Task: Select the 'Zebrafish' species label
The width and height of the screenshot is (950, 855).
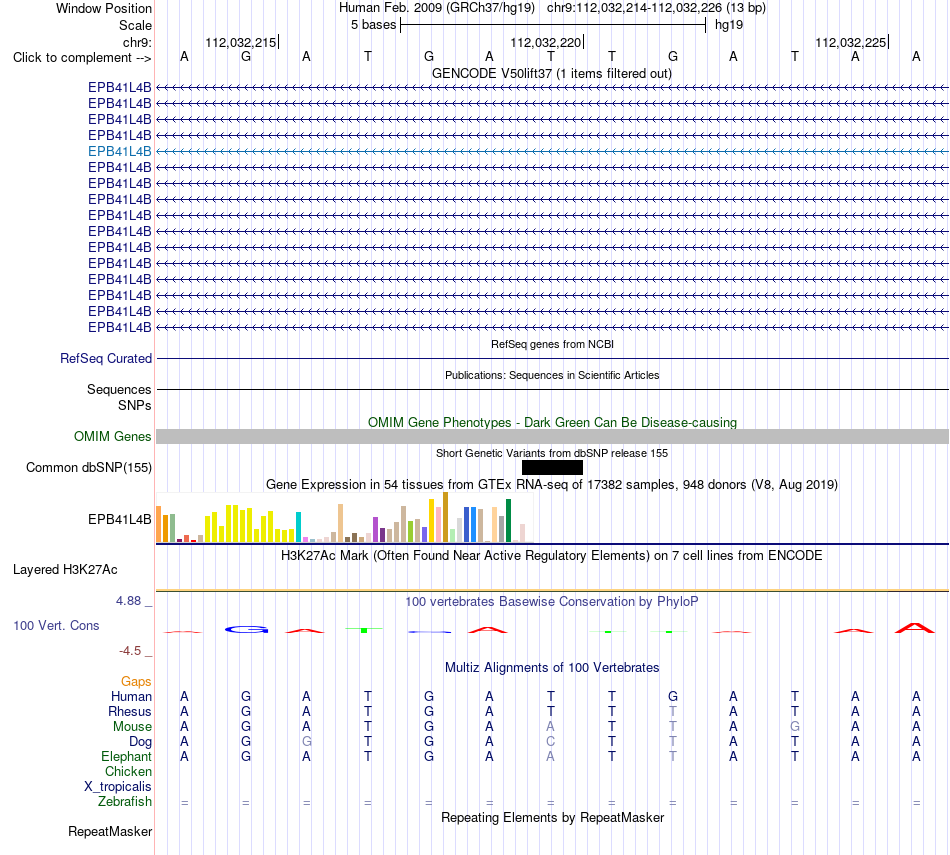Action: coord(125,802)
